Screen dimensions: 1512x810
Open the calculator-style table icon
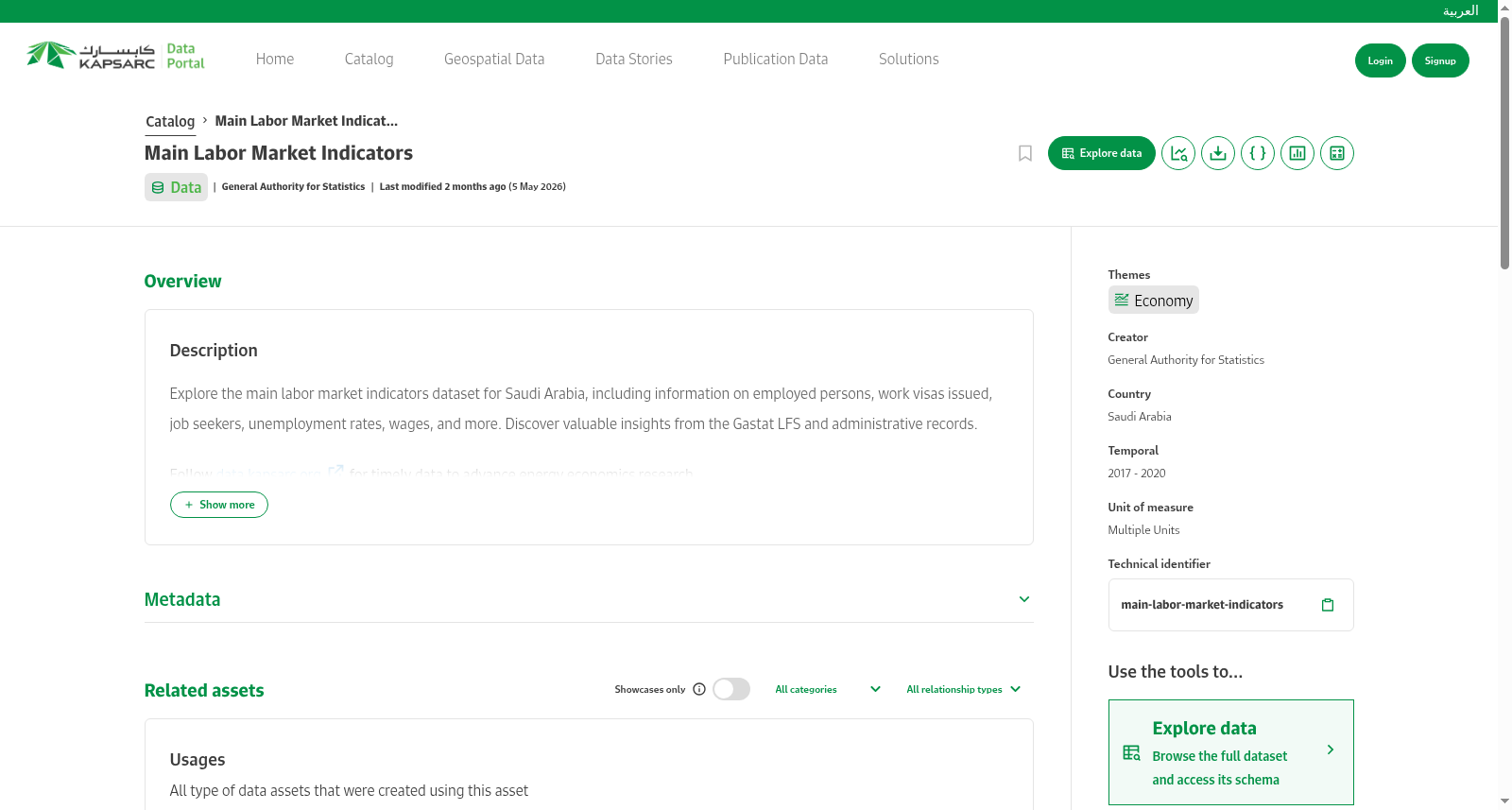pos(1337,153)
